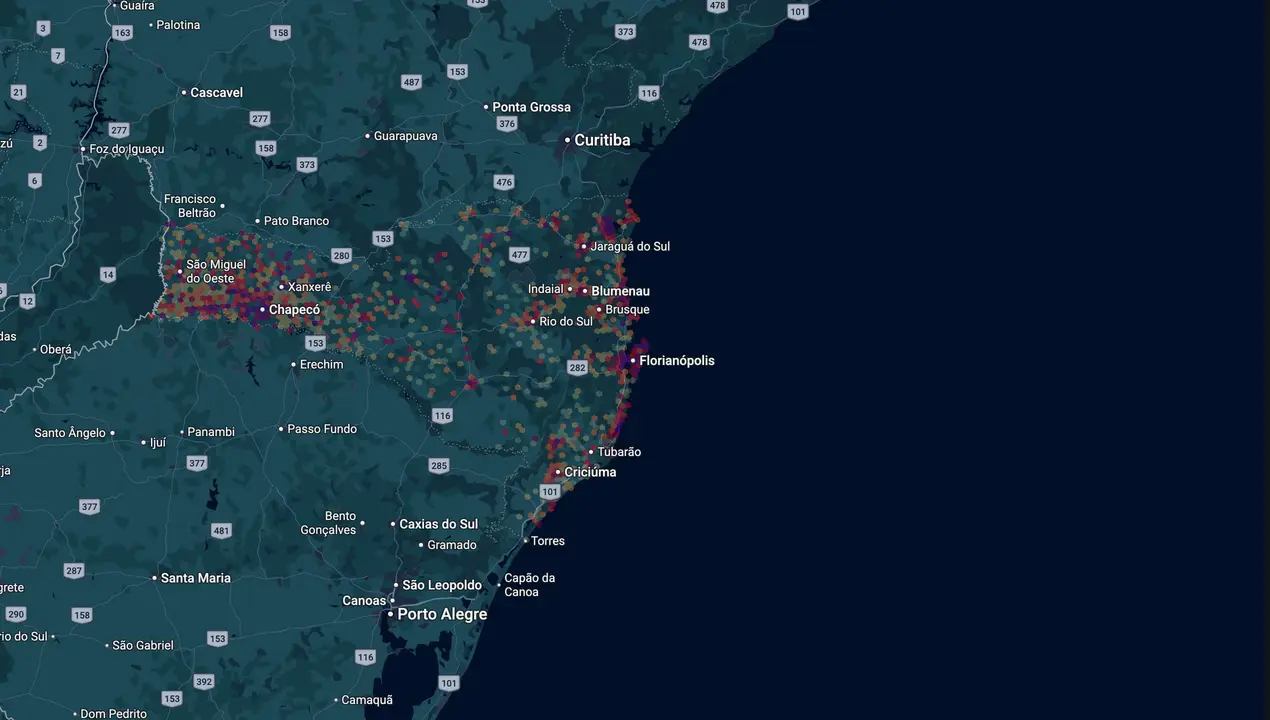The height and width of the screenshot is (720, 1270).
Task: Click the route 481 road shield
Action: click(222, 531)
